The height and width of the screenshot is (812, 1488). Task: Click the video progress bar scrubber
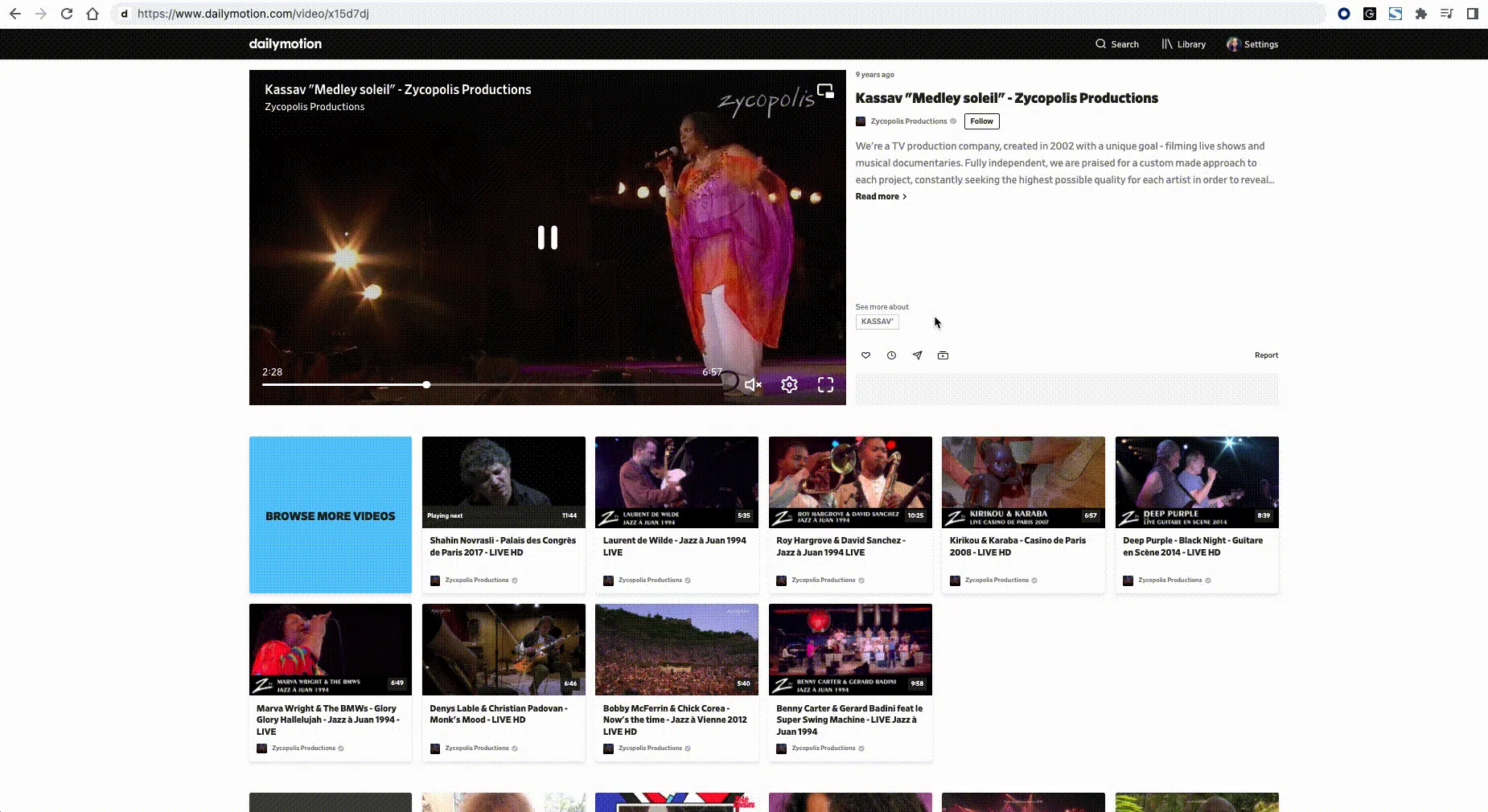point(426,385)
